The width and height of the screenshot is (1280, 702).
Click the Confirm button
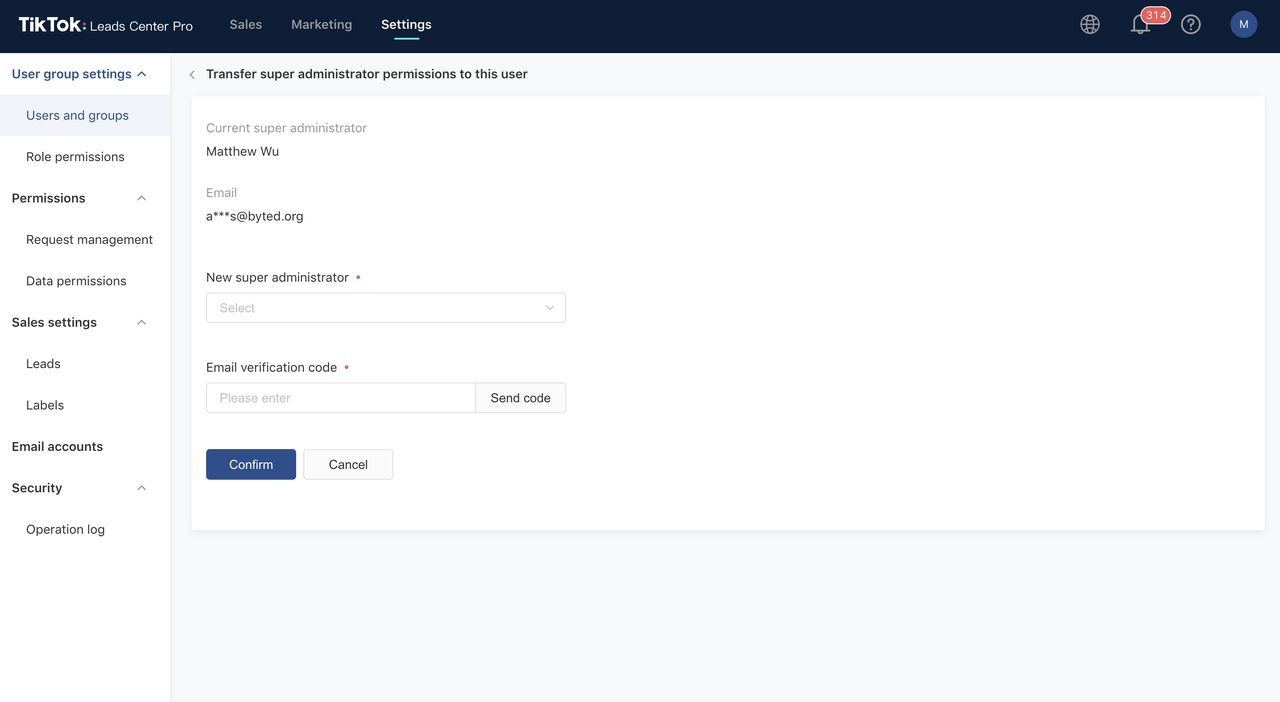tap(251, 464)
